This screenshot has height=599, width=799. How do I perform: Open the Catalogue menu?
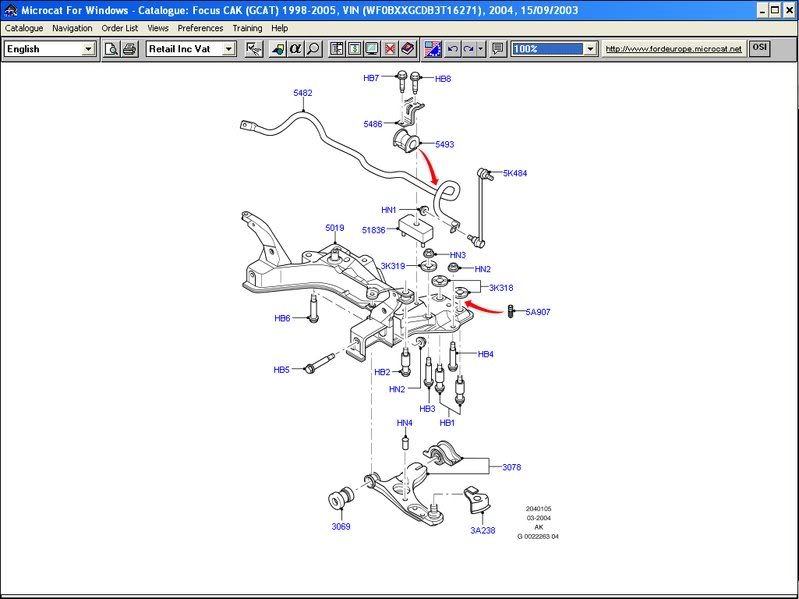pyautogui.click(x=24, y=28)
